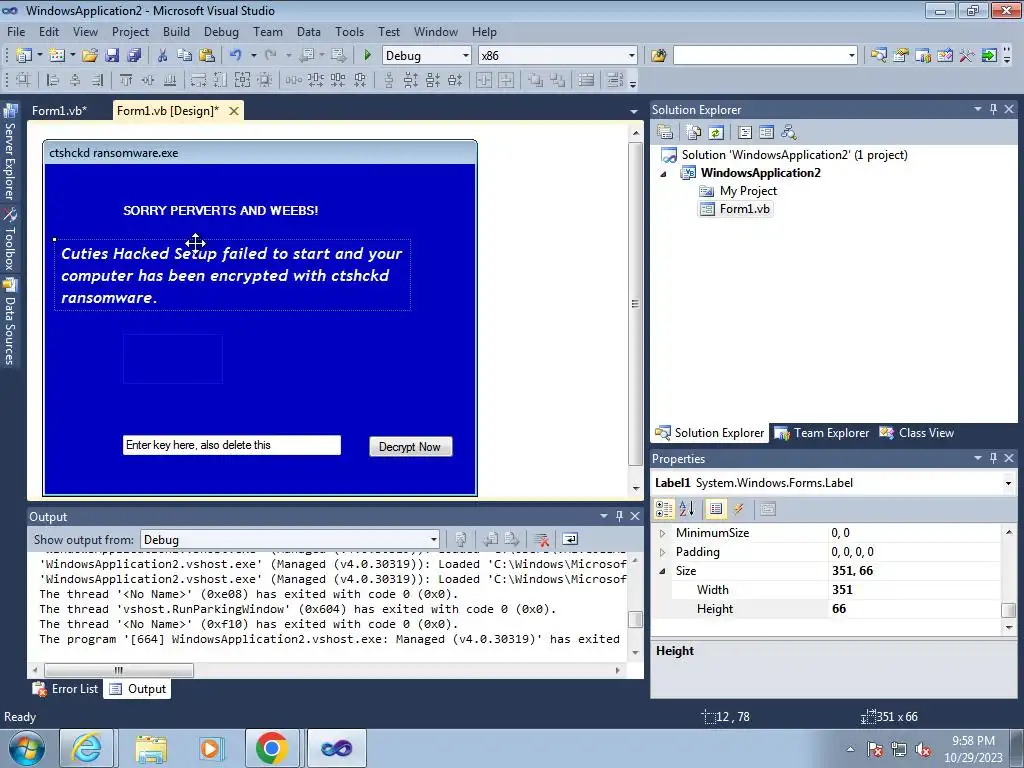This screenshot has height=768, width=1024.
Task: Start debugging with the green play icon
Action: pyautogui.click(x=367, y=56)
